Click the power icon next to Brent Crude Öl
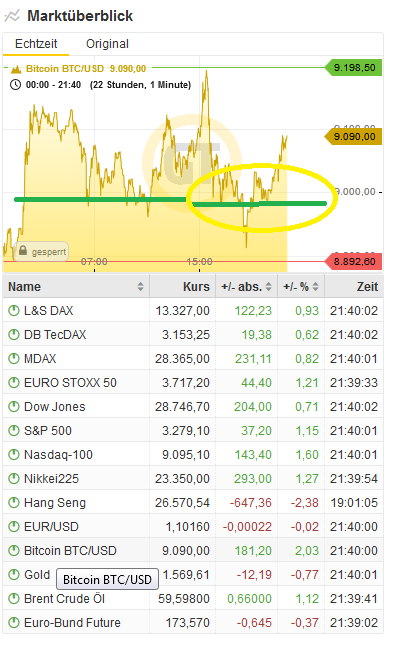This screenshot has width=395, height=655. point(14,599)
